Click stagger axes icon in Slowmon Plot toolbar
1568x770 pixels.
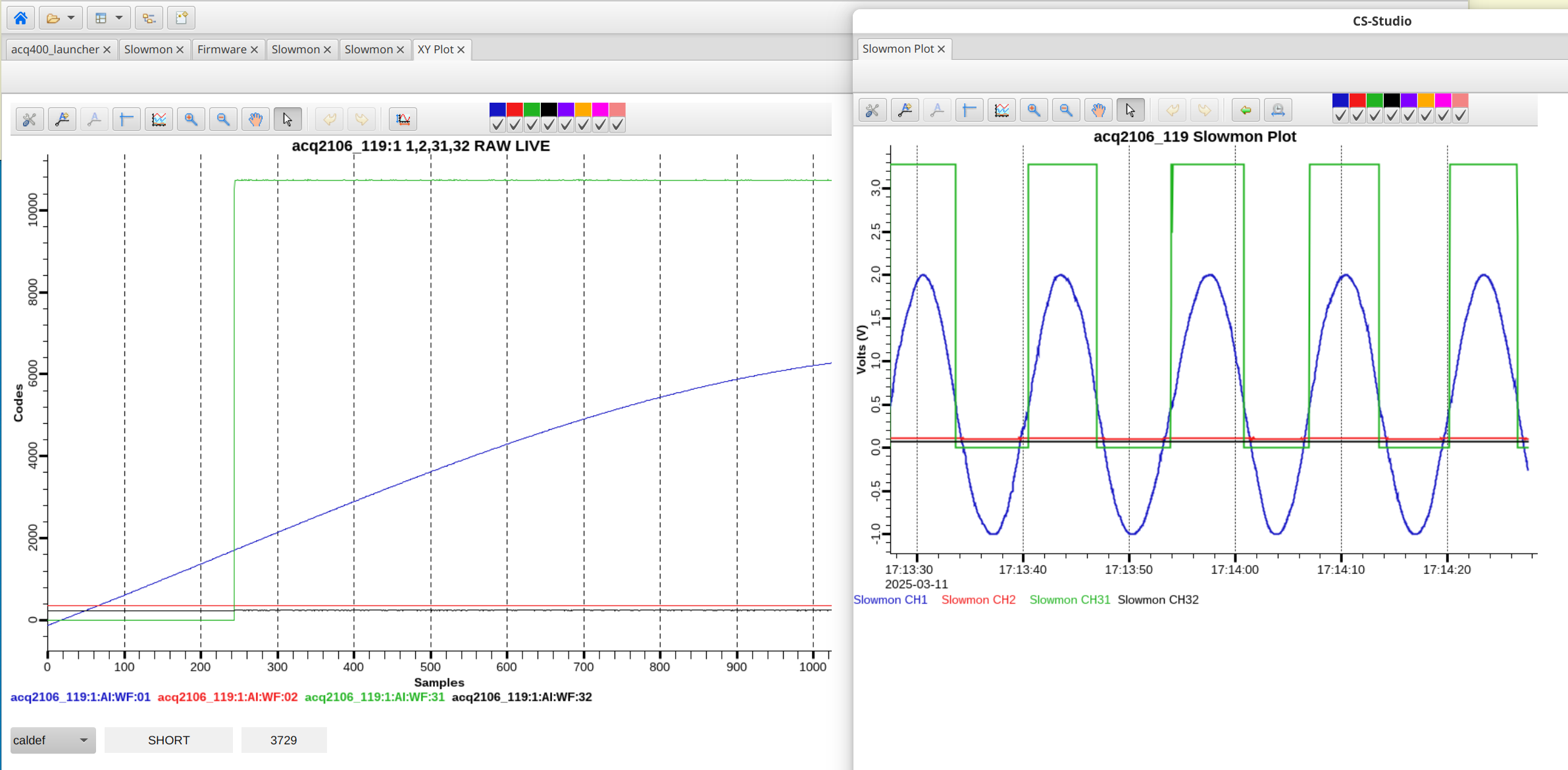click(1001, 110)
